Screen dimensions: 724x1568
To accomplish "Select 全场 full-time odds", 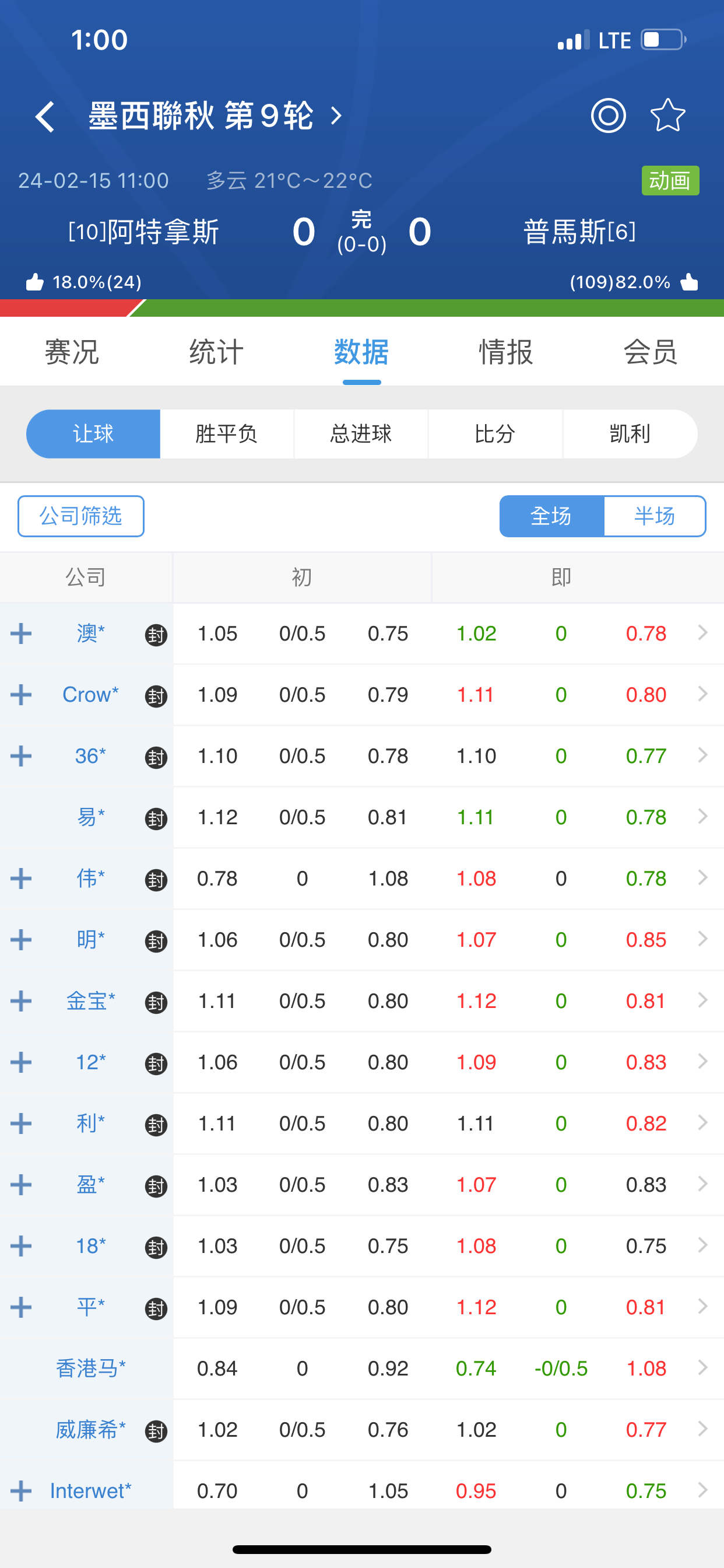I will [x=551, y=516].
